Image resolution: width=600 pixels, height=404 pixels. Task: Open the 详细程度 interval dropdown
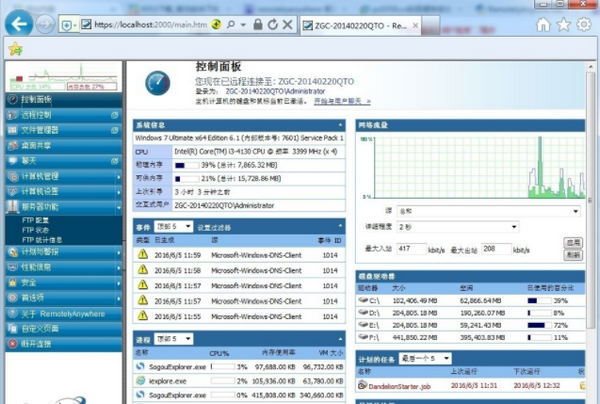460,227
